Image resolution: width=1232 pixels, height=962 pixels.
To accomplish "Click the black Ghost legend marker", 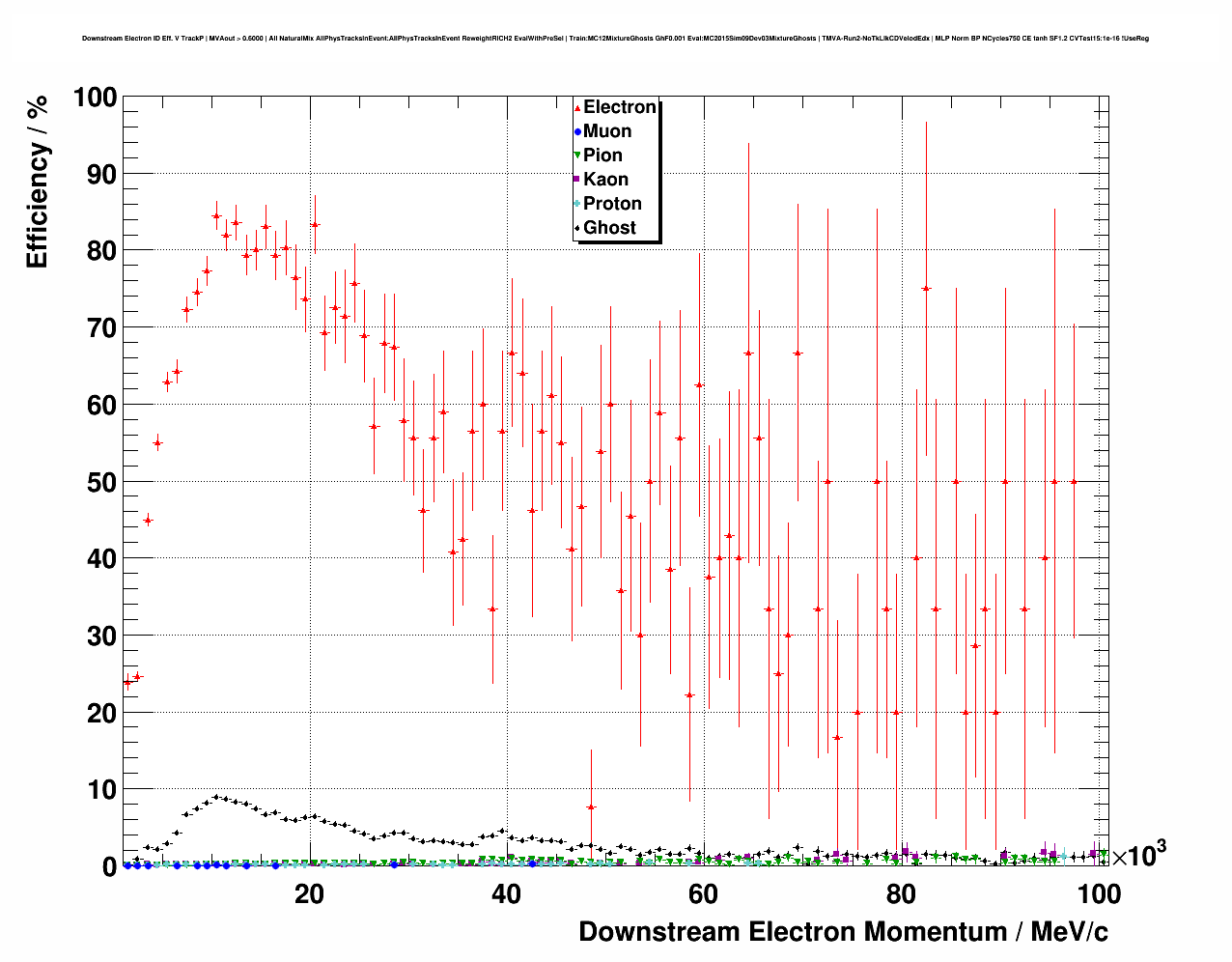I will [x=577, y=228].
